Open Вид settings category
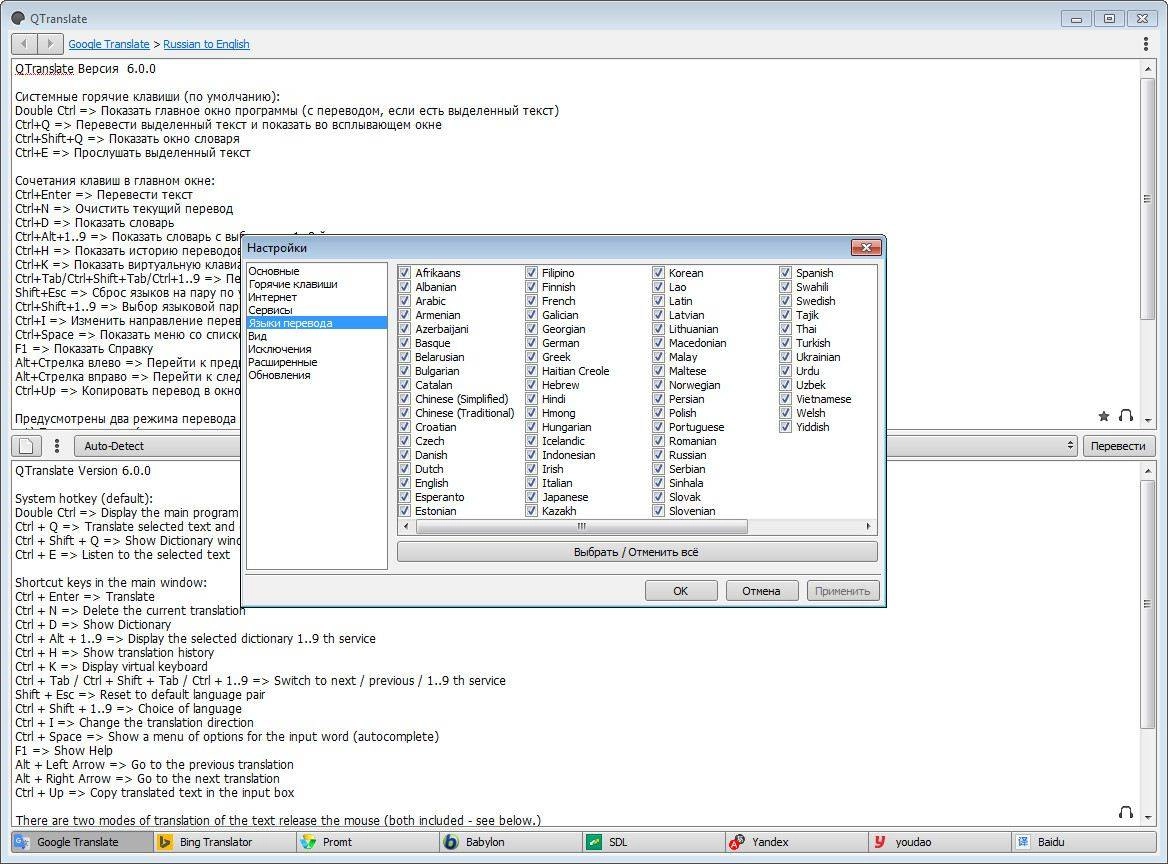The width and height of the screenshot is (1168, 864). (x=258, y=336)
